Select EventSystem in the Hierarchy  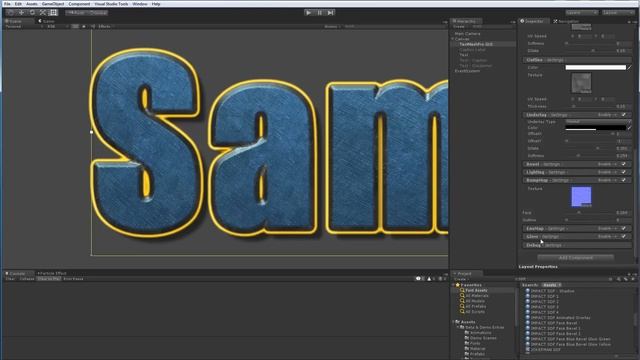(x=468, y=71)
